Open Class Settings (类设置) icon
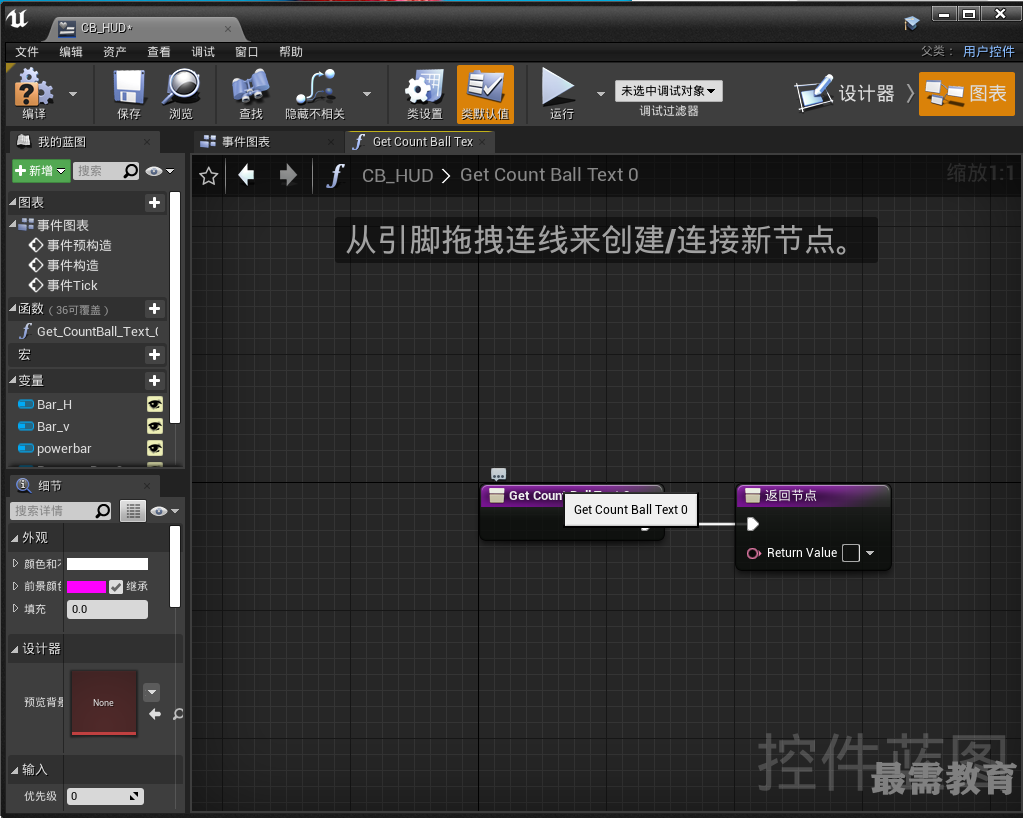The width and height of the screenshot is (1023, 818). (425, 93)
